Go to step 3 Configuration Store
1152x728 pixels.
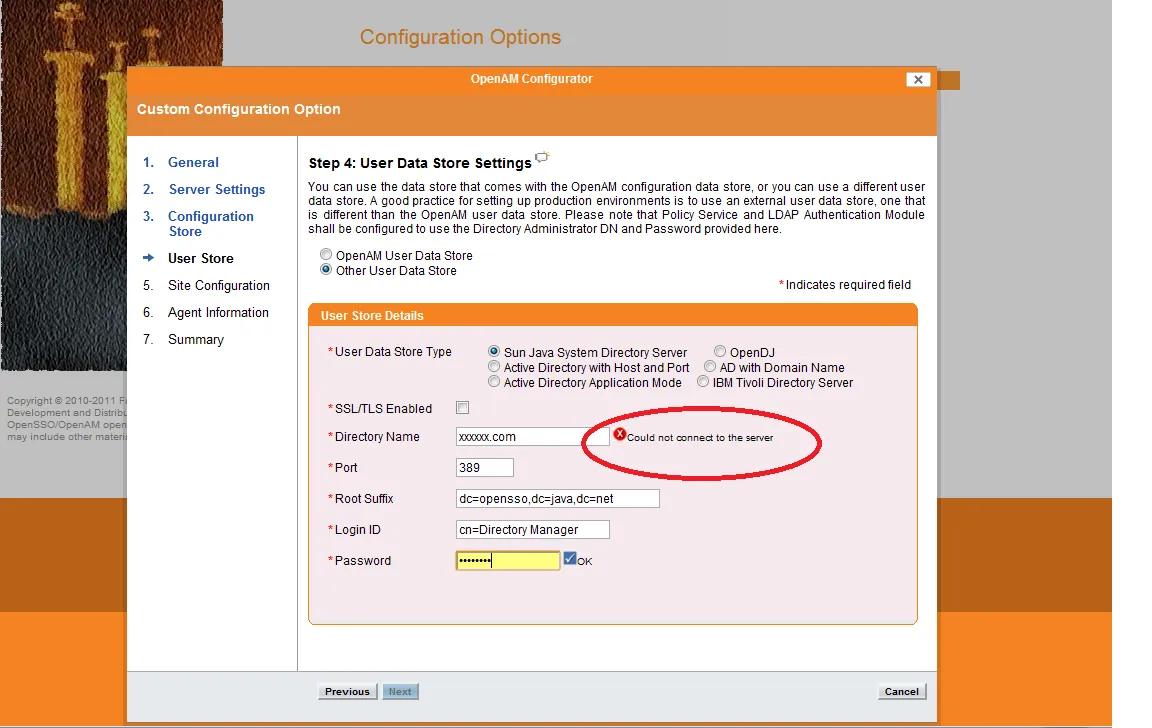pyautogui.click(x=211, y=223)
